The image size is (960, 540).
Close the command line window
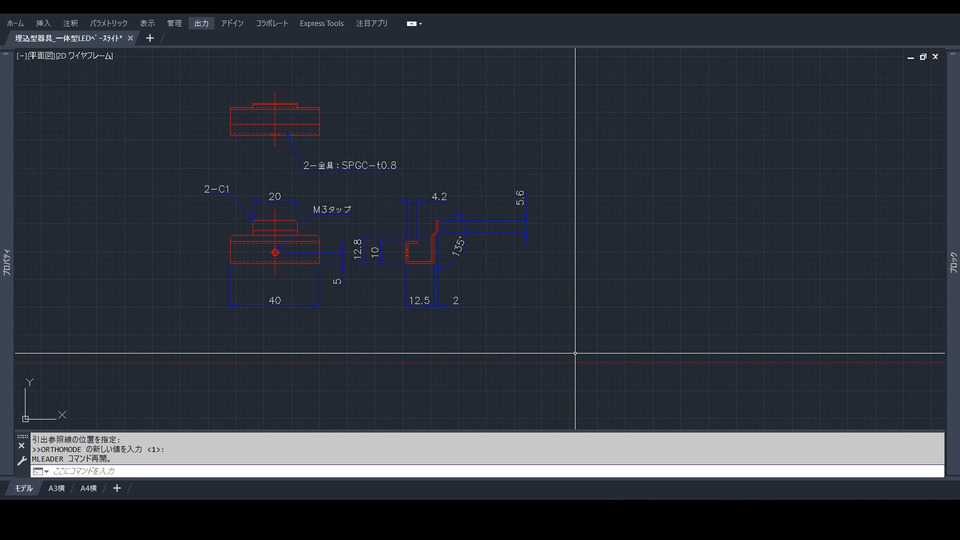pos(22,446)
